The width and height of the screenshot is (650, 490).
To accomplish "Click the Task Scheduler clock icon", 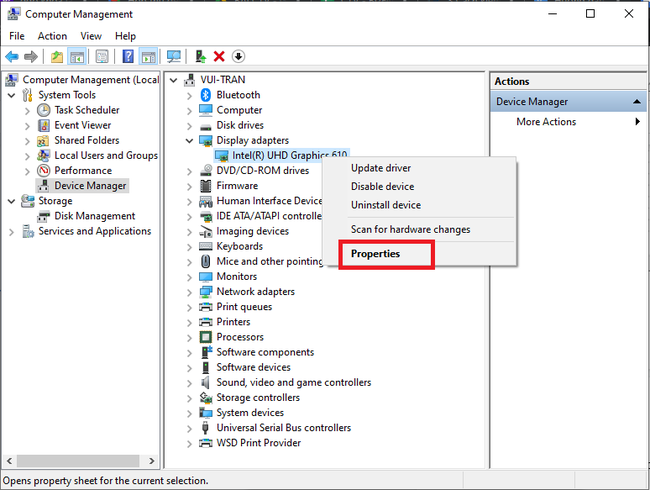I will coord(44,110).
